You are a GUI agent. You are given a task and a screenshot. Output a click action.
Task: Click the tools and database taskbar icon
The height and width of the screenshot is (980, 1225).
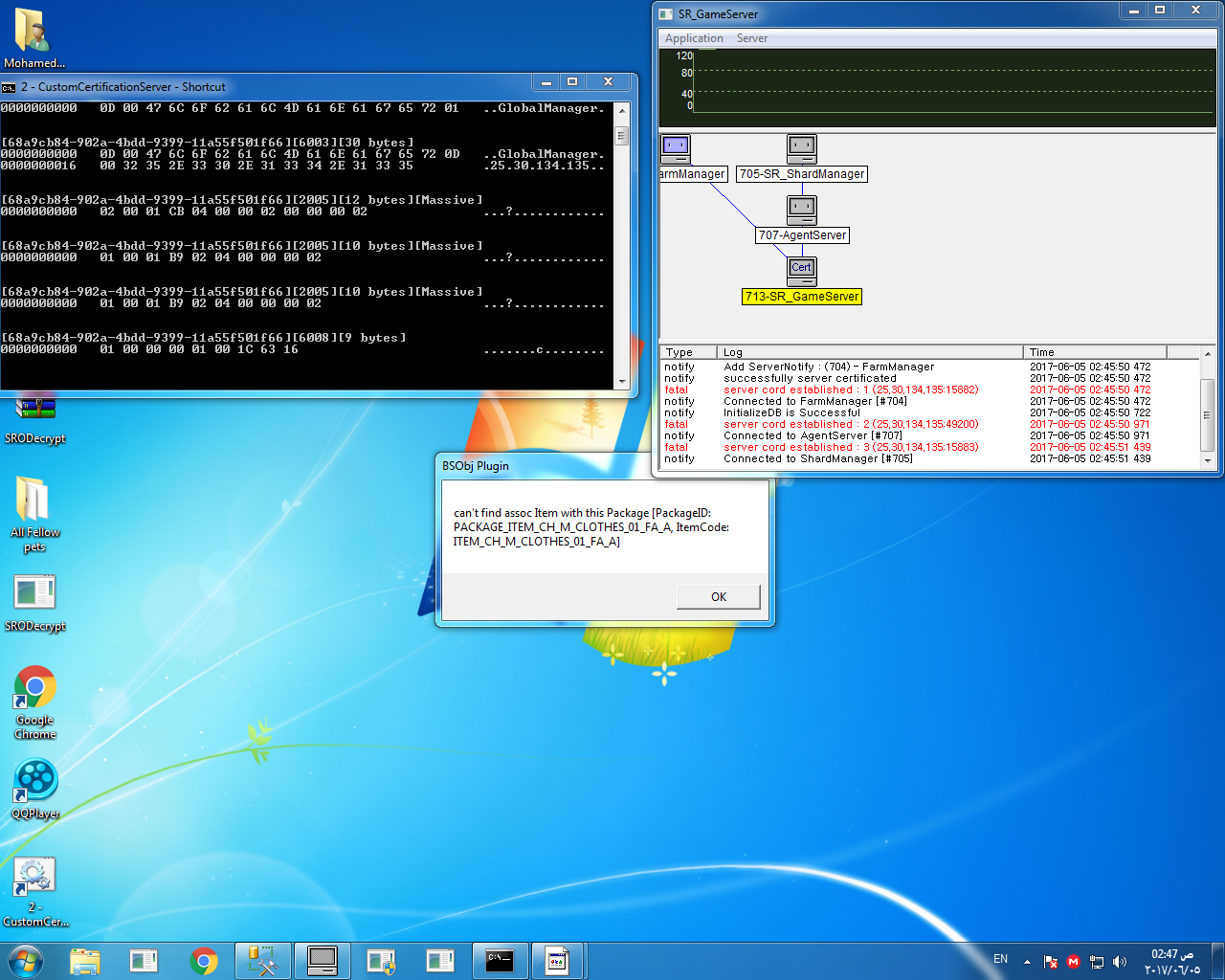pos(262,961)
